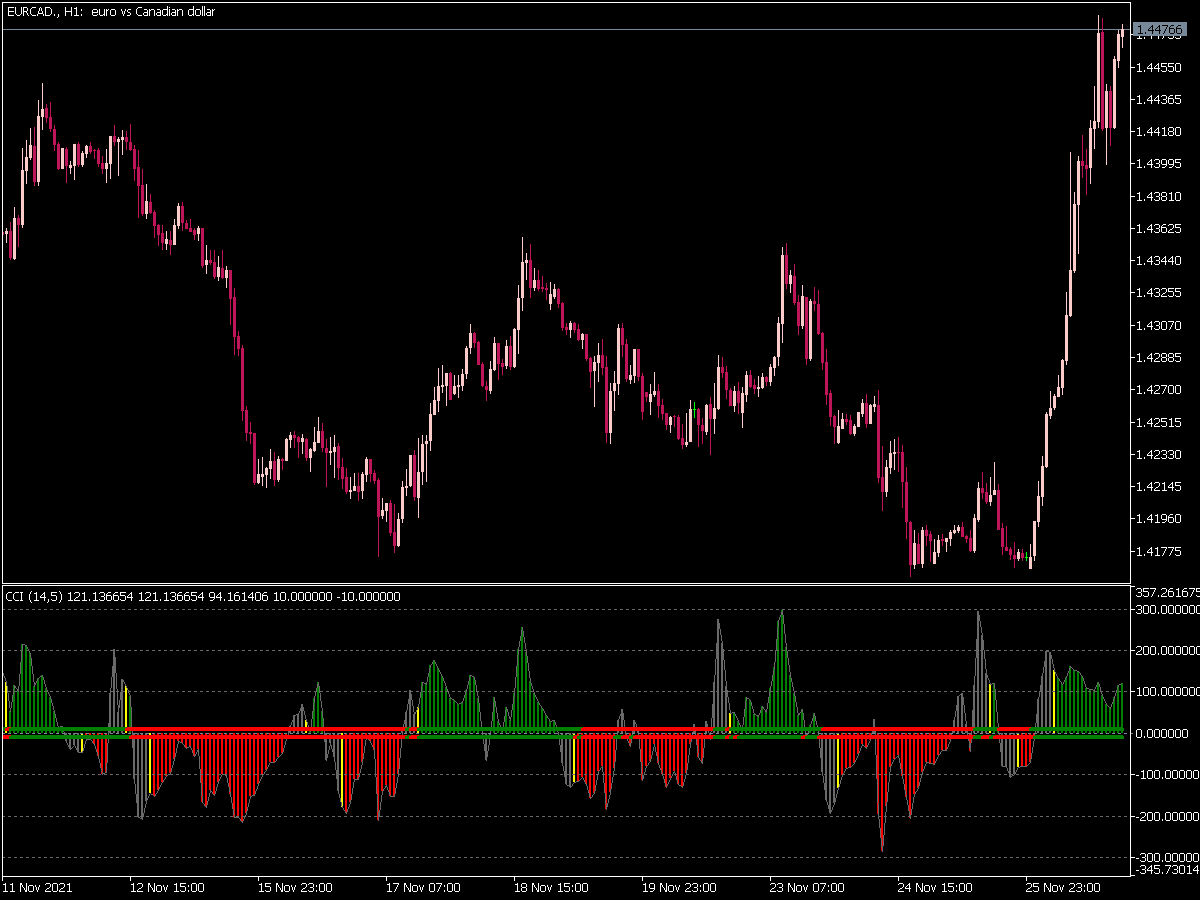This screenshot has height=900, width=1200.
Task: Click the 15 Nov 23:00 time label
Action: 295,887
